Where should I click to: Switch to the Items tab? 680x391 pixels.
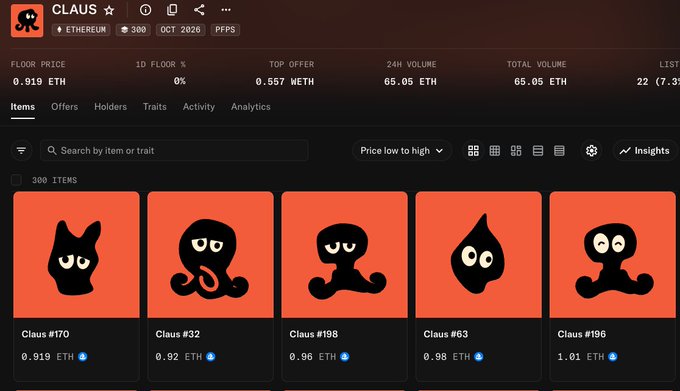pos(23,107)
